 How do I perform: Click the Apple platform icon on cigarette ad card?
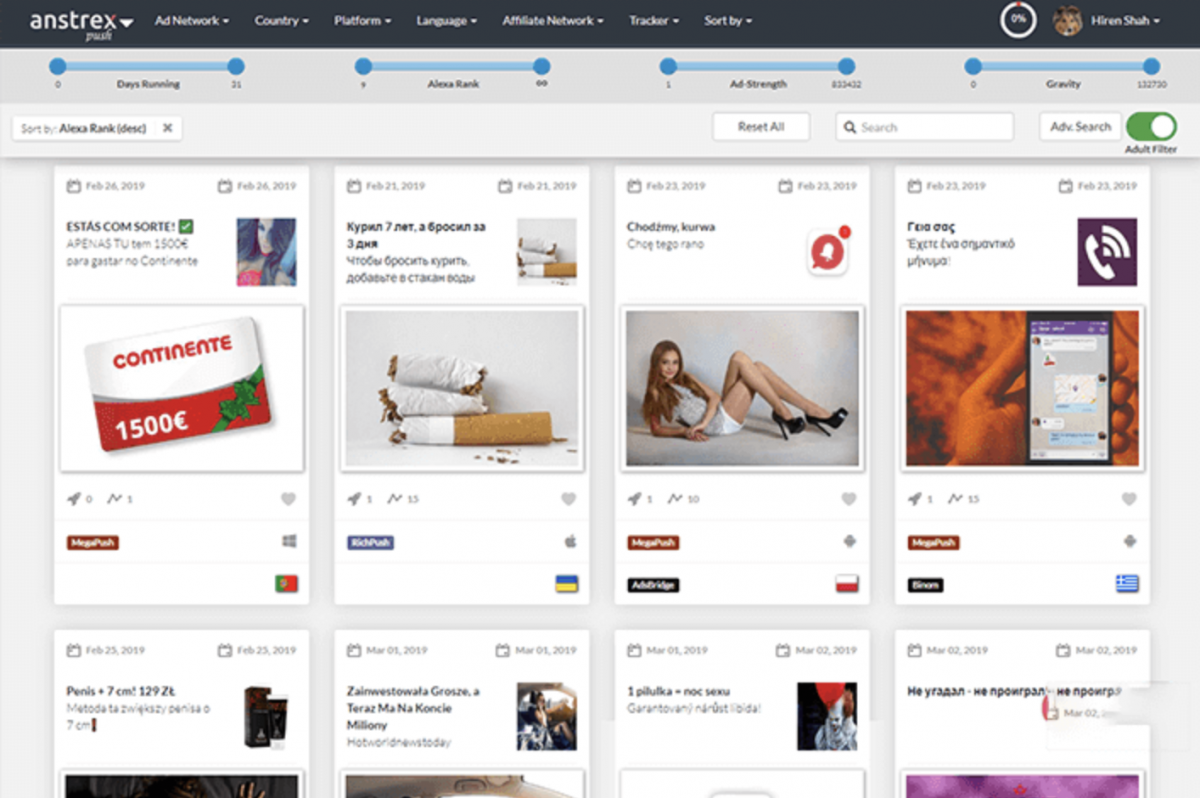point(571,542)
